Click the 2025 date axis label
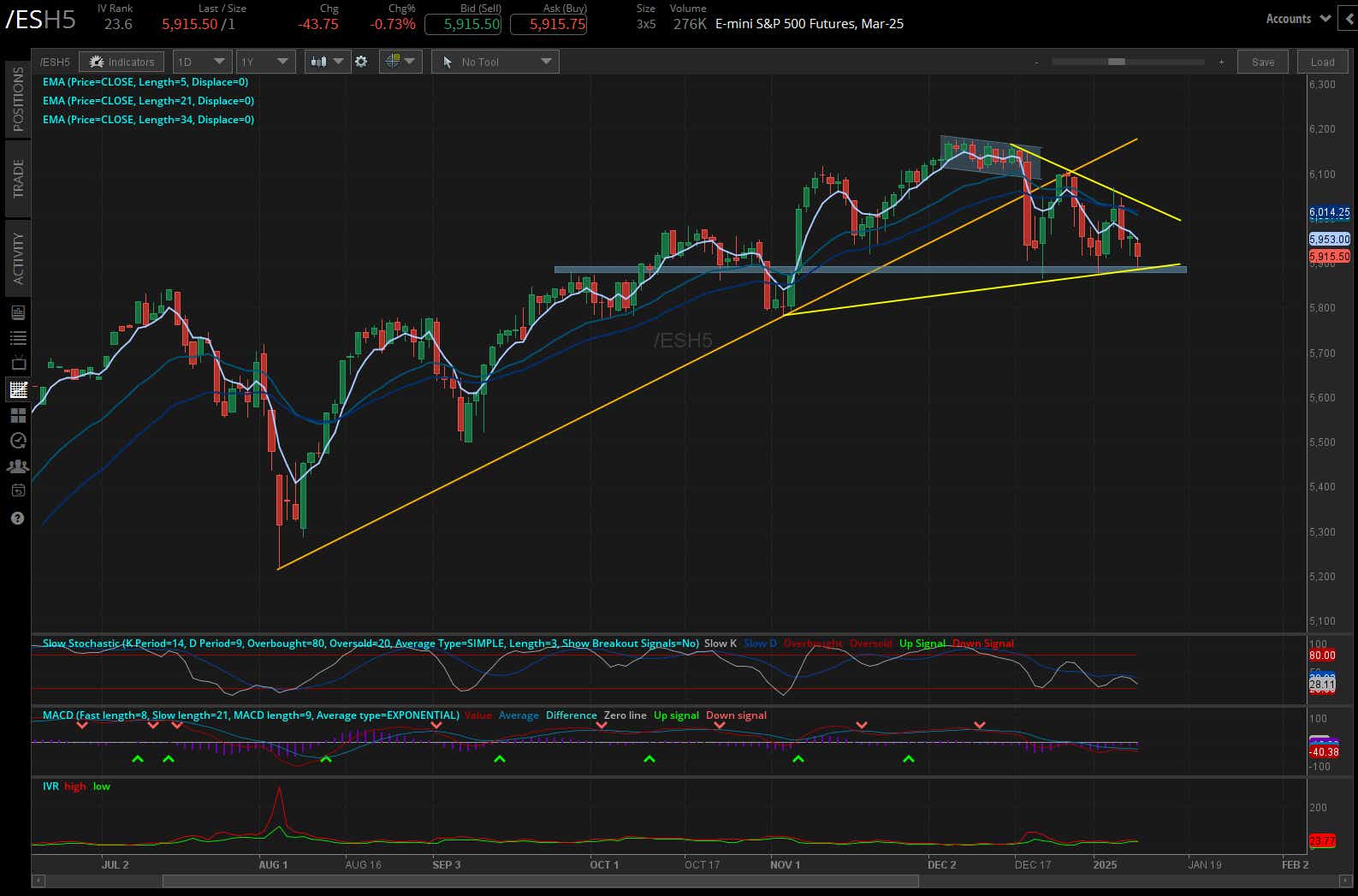The image size is (1358, 896). point(1105,865)
